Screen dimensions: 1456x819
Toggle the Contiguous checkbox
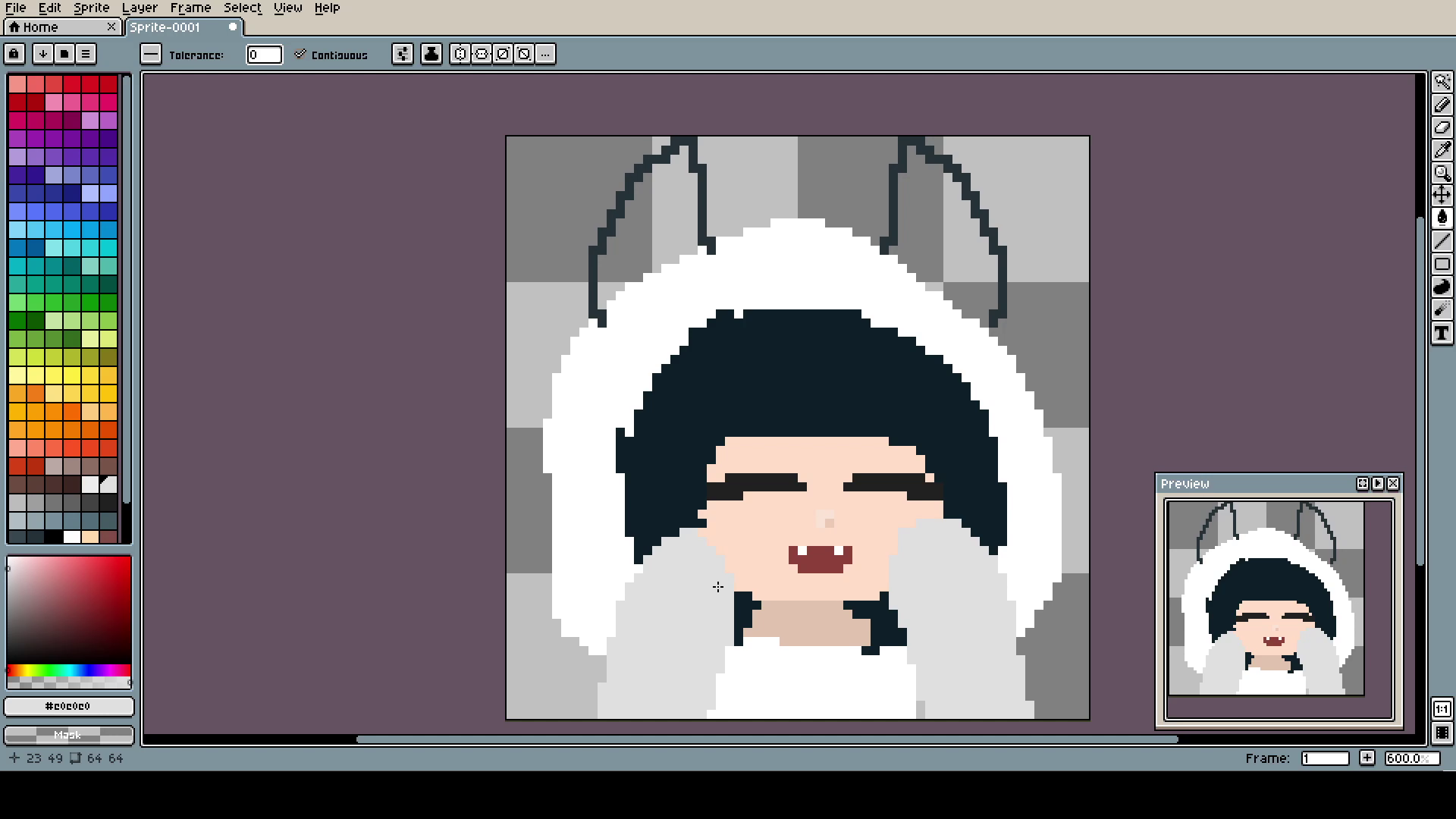(301, 55)
